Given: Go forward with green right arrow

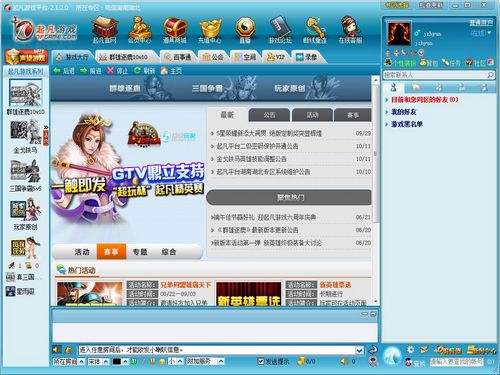Looking at the screenshot, I should [x=91, y=71].
